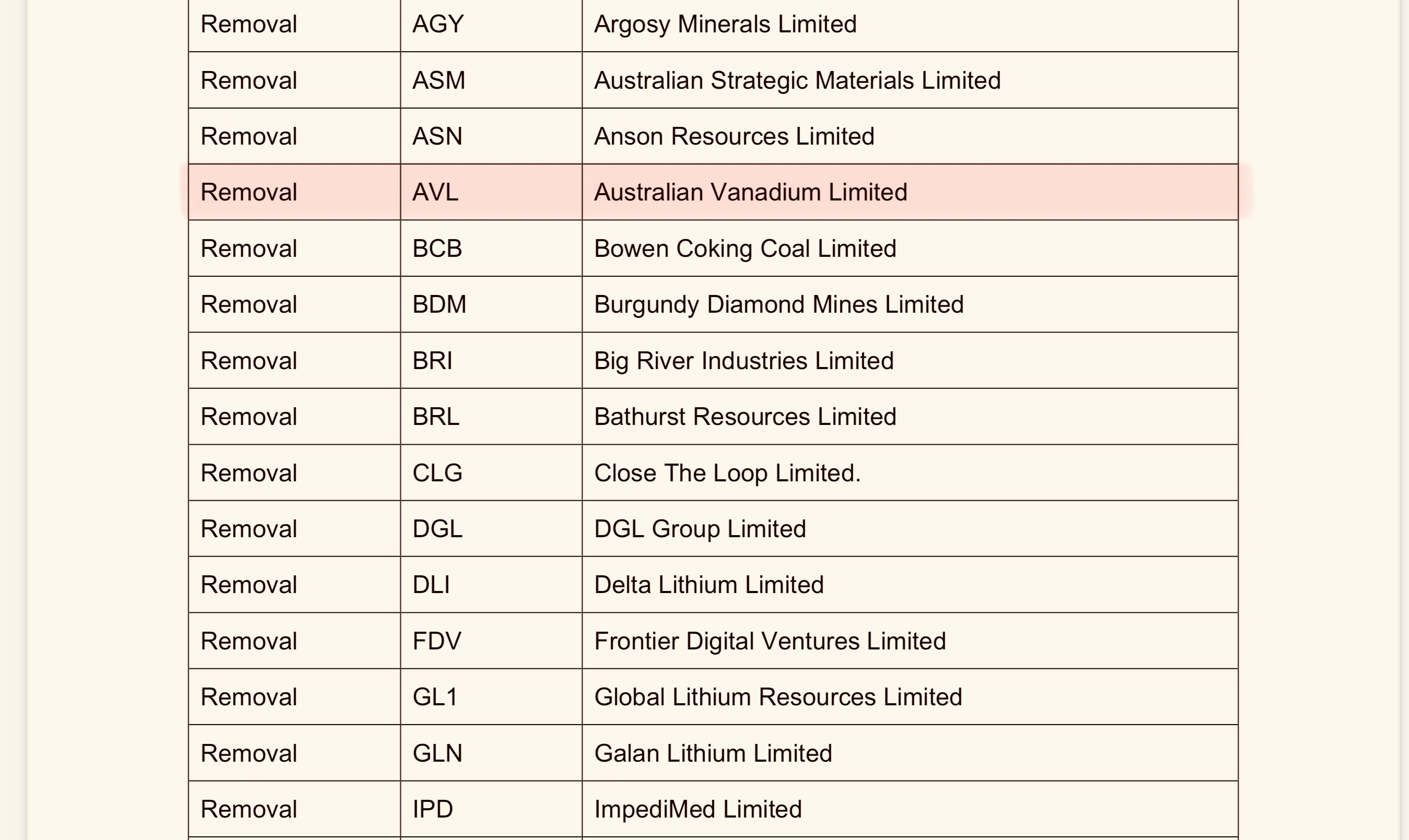This screenshot has height=840, width=1409.
Task: Click the BCB ticker code
Action: pyautogui.click(x=437, y=249)
